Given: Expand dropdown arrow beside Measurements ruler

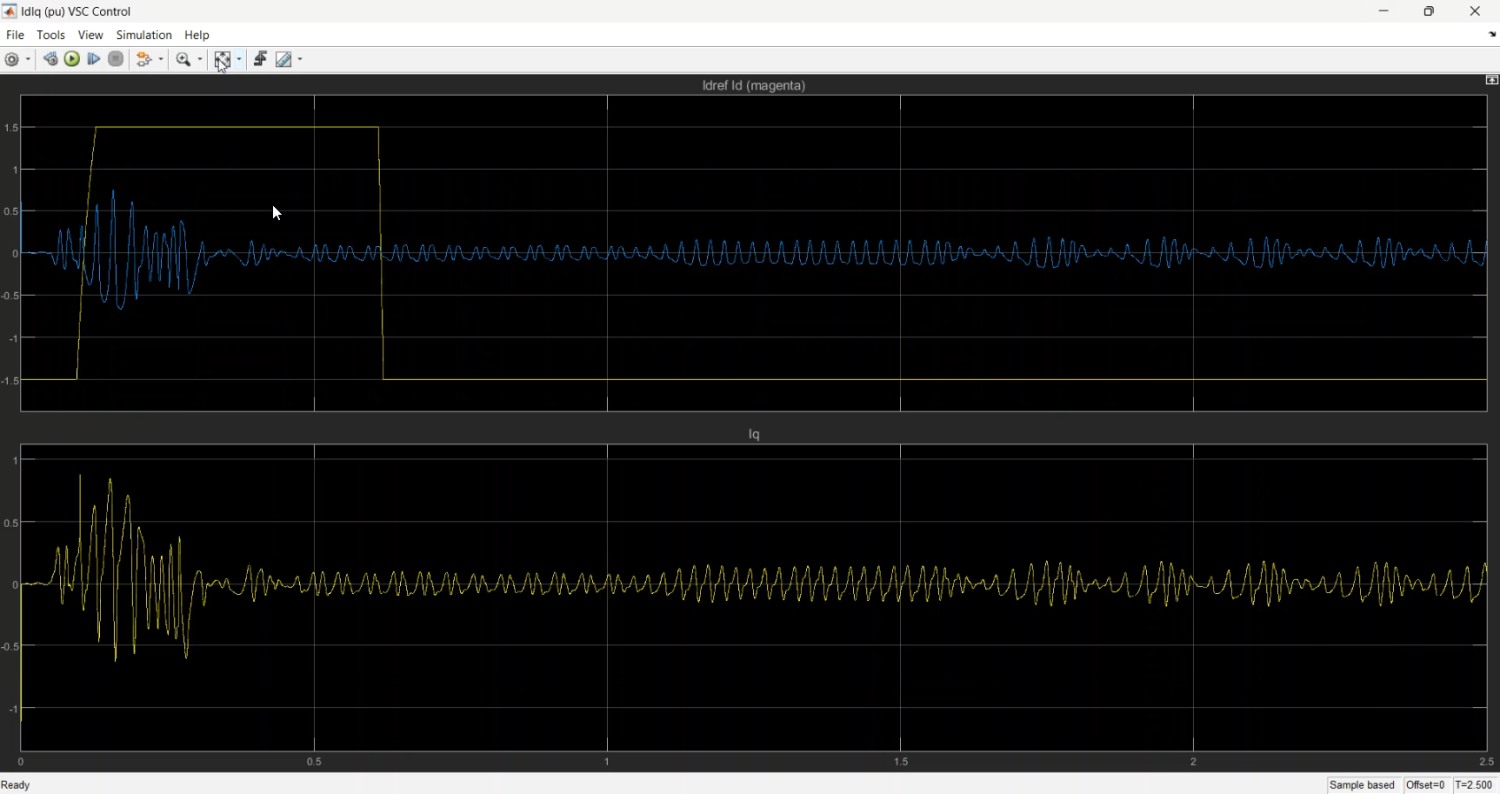Looking at the screenshot, I should 300,60.
